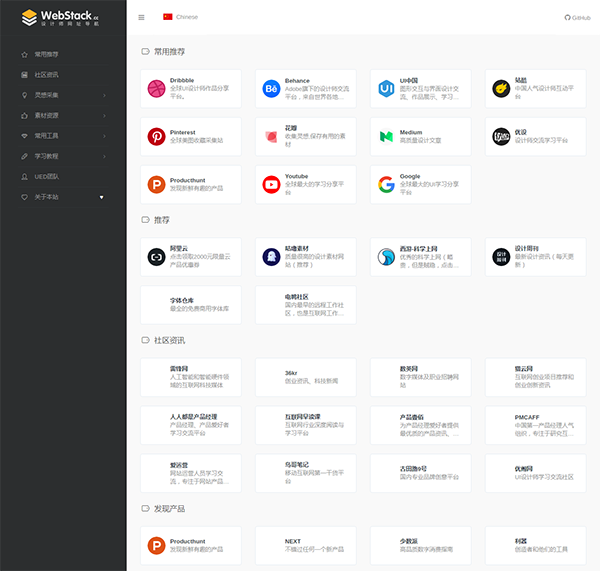Image resolution: width=600 pixels, height=571 pixels.
Task: Expand the 学习教程 sidebar chevron
Action: [x=104, y=156]
